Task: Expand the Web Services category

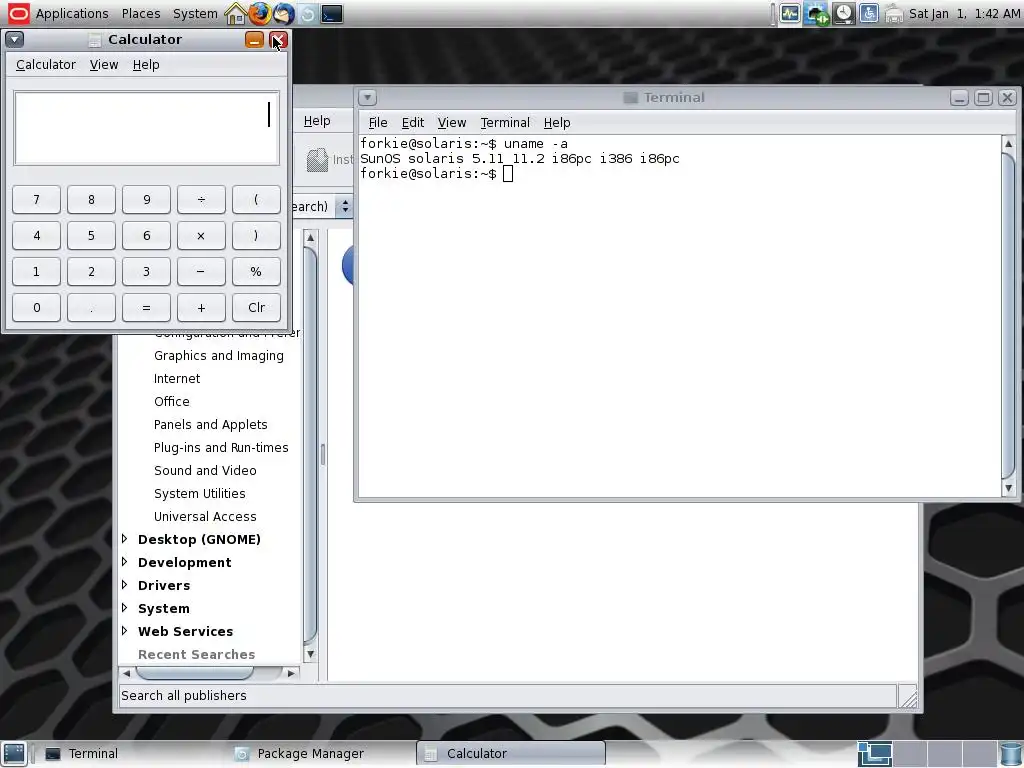Action: pyautogui.click(x=125, y=630)
